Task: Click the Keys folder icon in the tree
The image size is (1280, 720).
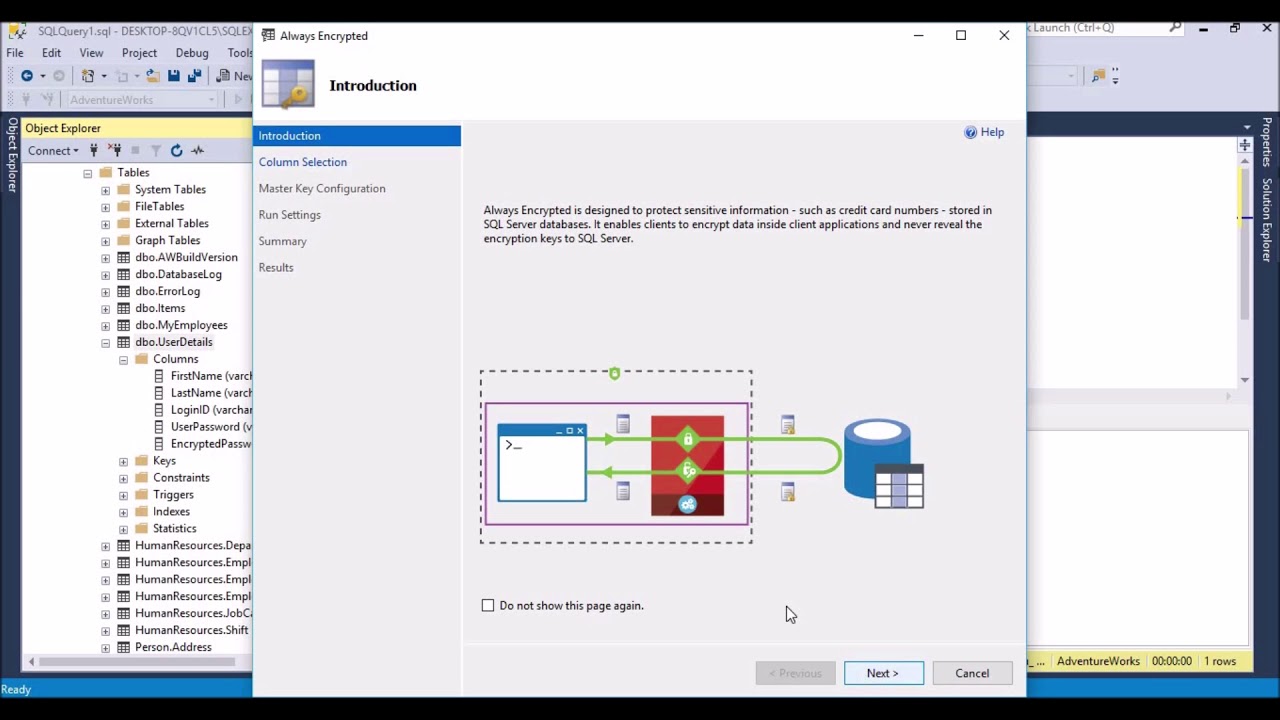Action: pyautogui.click(x=142, y=461)
